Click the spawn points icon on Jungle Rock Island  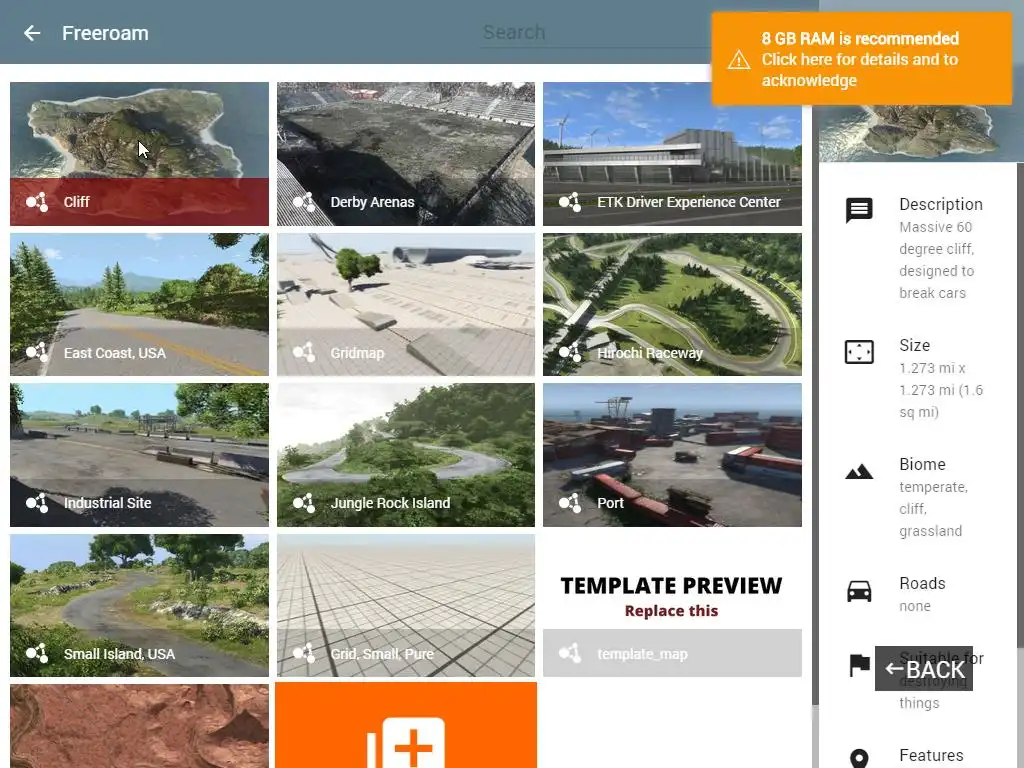click(304, 503)
